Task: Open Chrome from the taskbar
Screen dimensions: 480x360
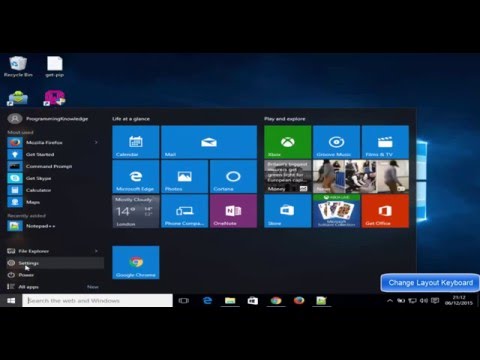Action: coord(276,301)
